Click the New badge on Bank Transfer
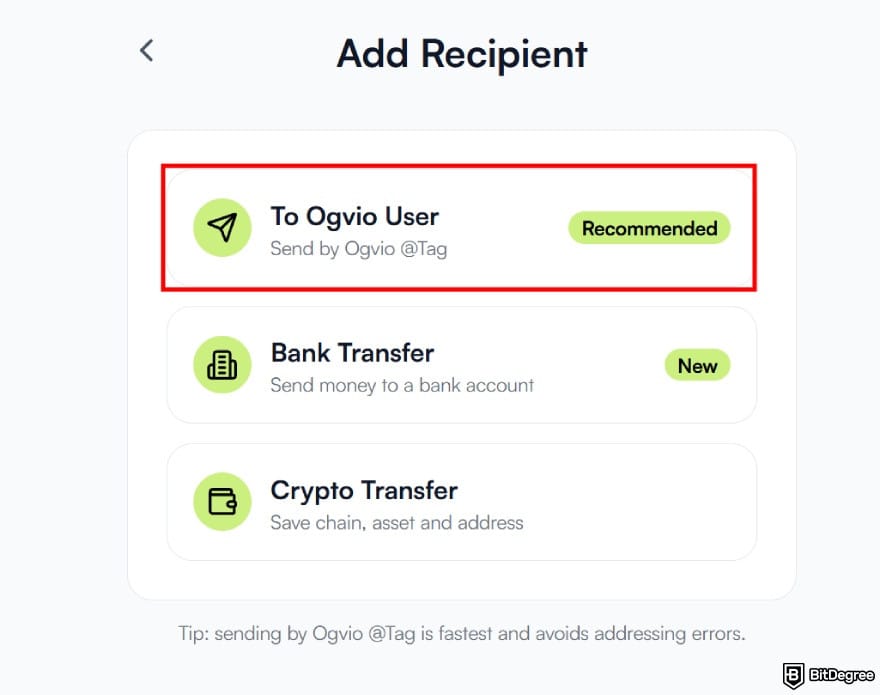 pos(697,366)
